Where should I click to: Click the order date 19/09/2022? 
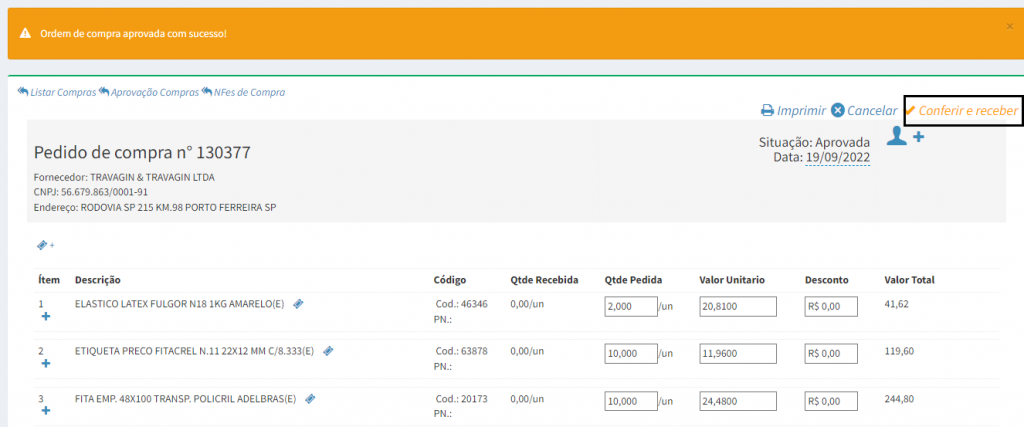837,157
